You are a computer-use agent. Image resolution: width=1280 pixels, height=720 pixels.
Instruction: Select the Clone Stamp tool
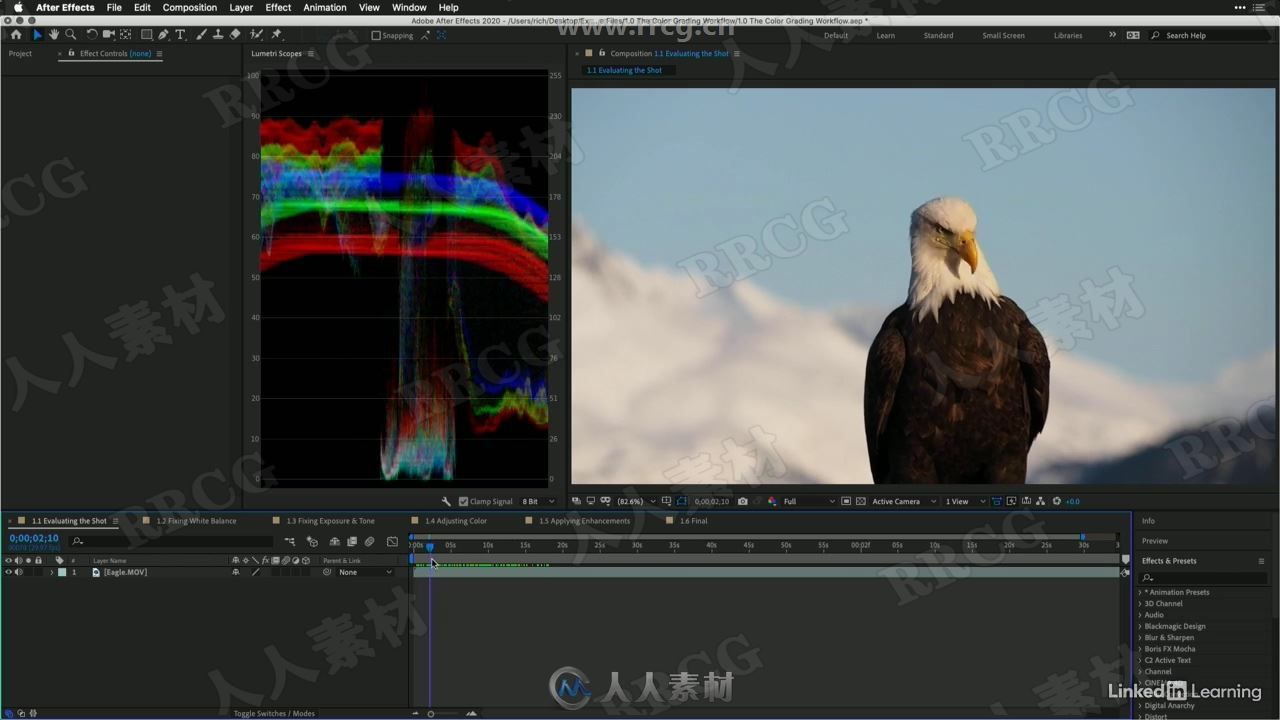tap(218, 34)
